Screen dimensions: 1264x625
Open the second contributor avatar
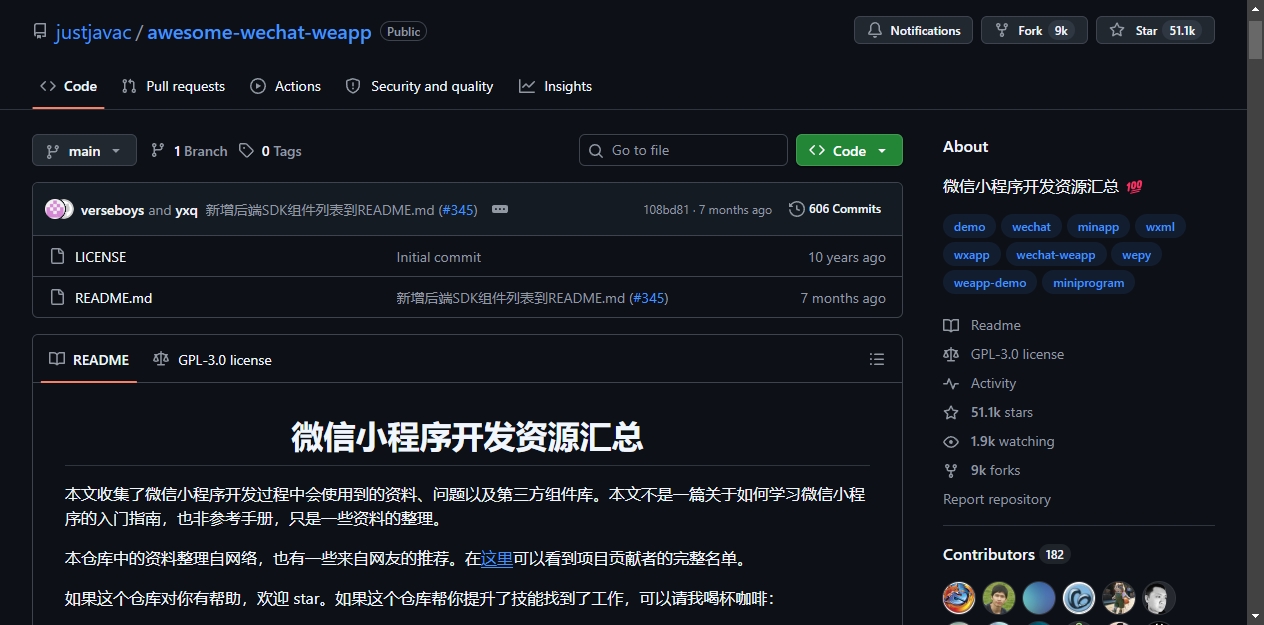pyautogui.click(x=999, y=598)
